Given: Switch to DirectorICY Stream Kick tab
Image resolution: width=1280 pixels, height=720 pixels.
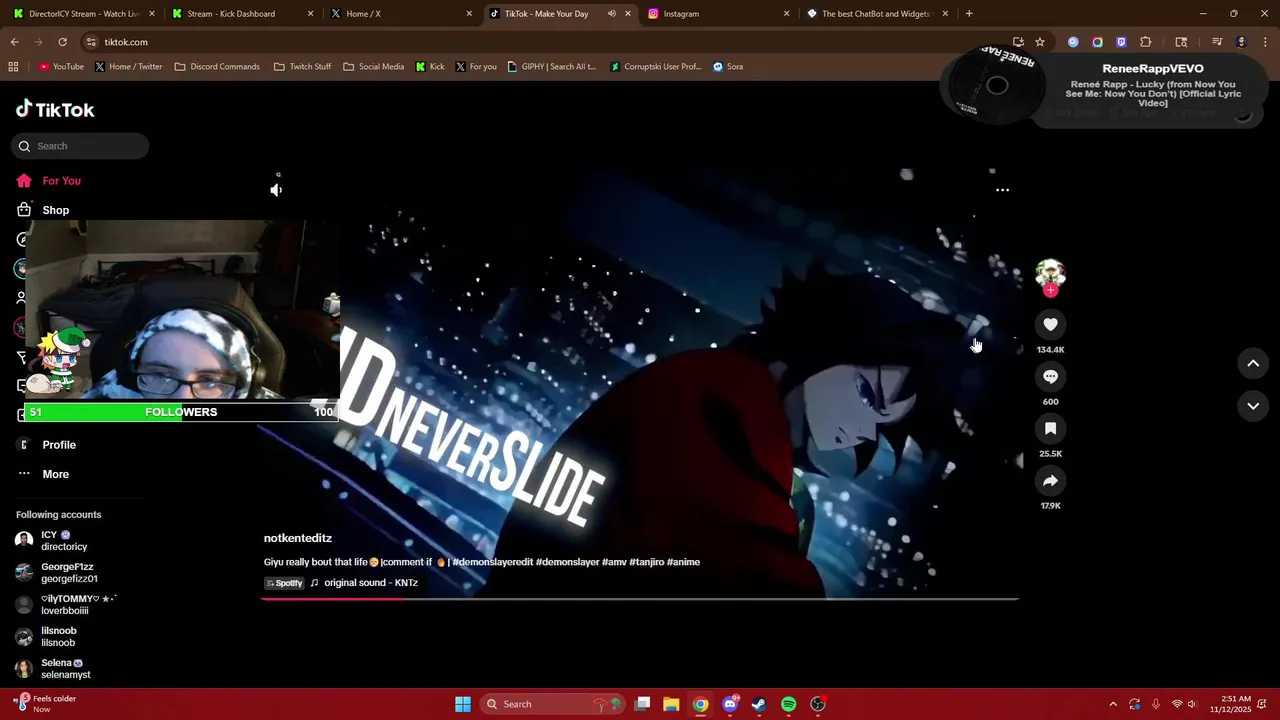Looking at the screenshot, I should point(84,14).
